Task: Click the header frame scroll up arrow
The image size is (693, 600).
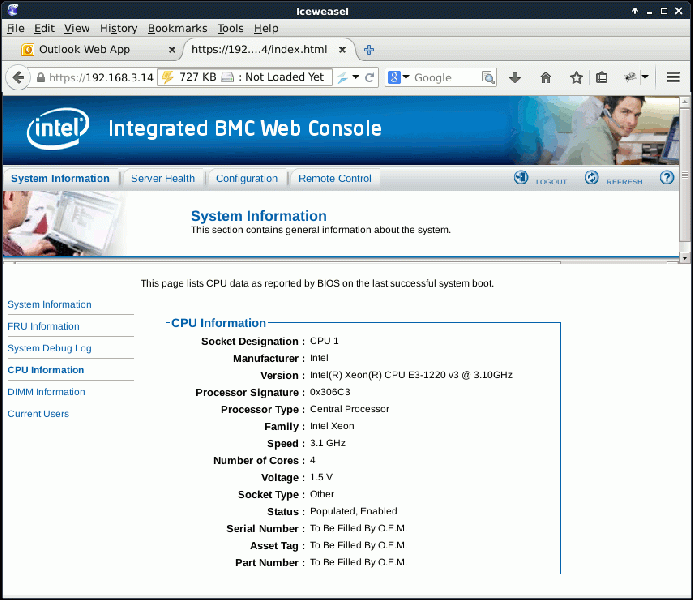Action: pos(684,102)
